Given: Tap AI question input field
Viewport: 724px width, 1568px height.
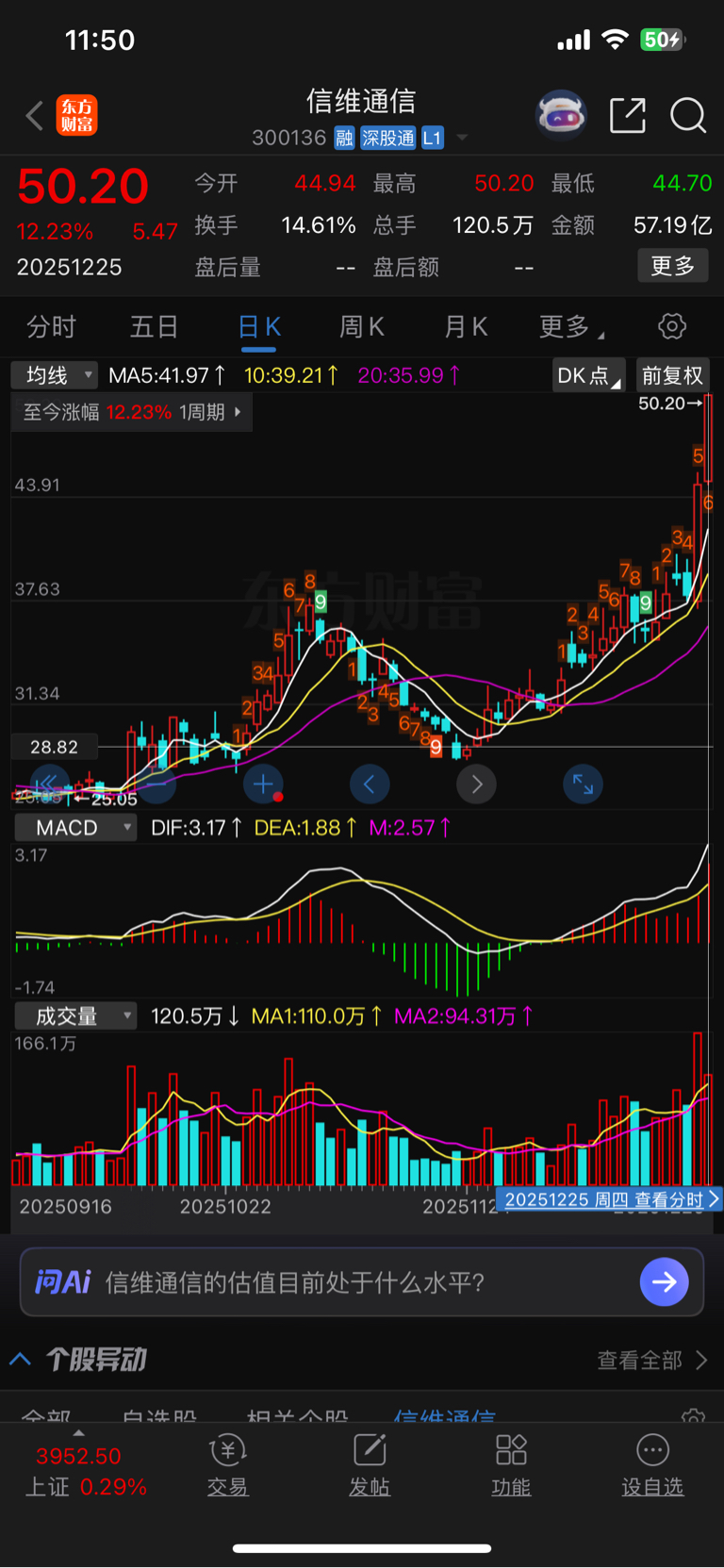Looking at the screenshot, I should 362,1282.
